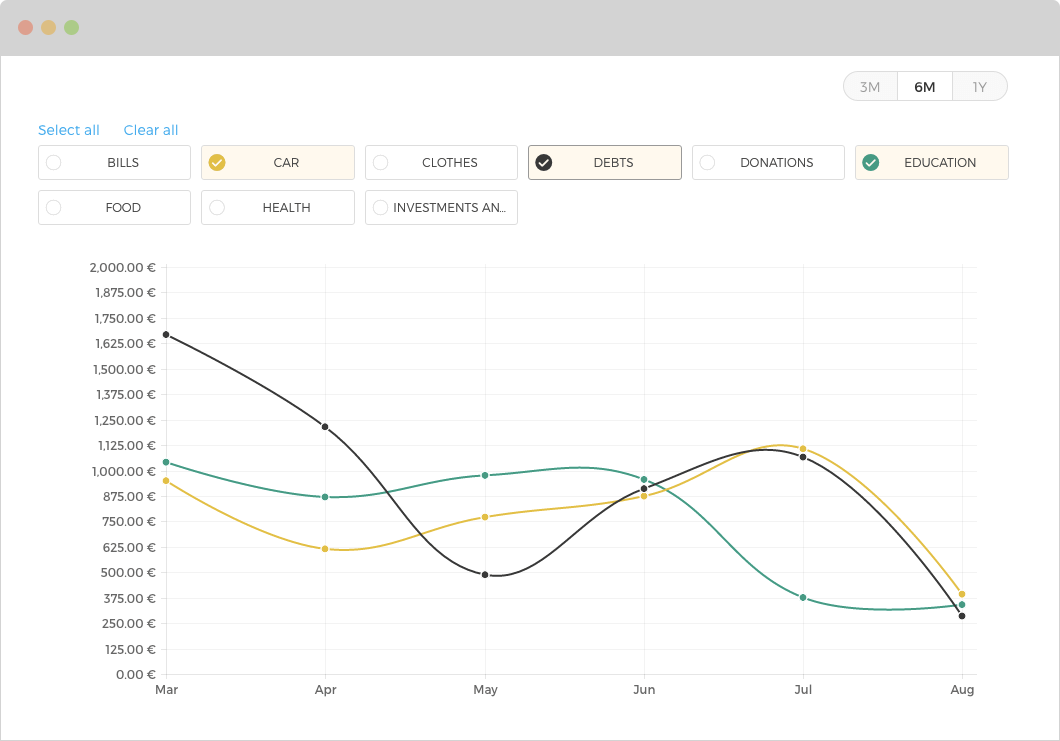The height and width of the screenshot is (741, 1060).
Task: Click the green Education point for May
Action: pos(485,475)
